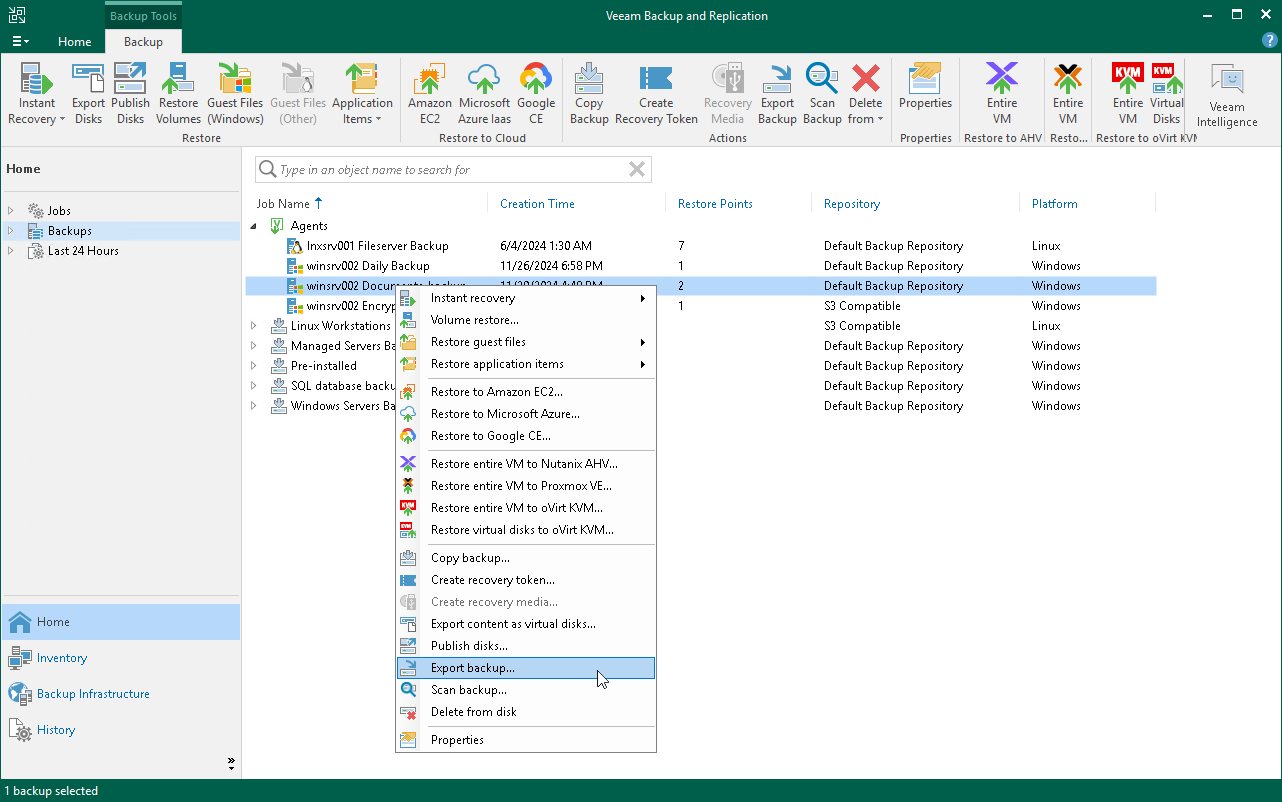Open Veeam Intelligence
The height and width of the screenshot is (802, 1282).
click(1226, 92)
